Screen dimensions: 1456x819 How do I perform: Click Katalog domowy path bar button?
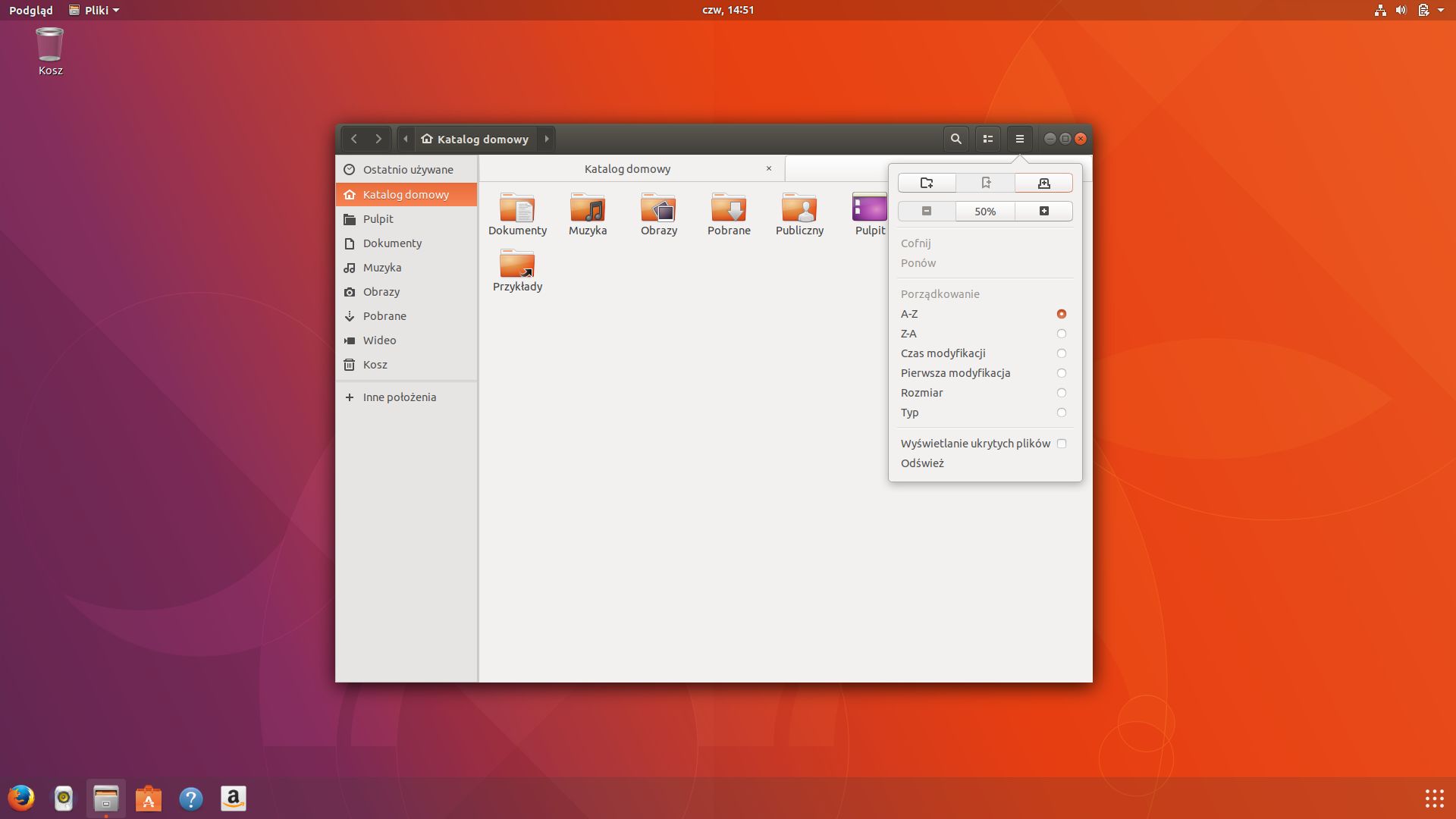tap(475, 139)
